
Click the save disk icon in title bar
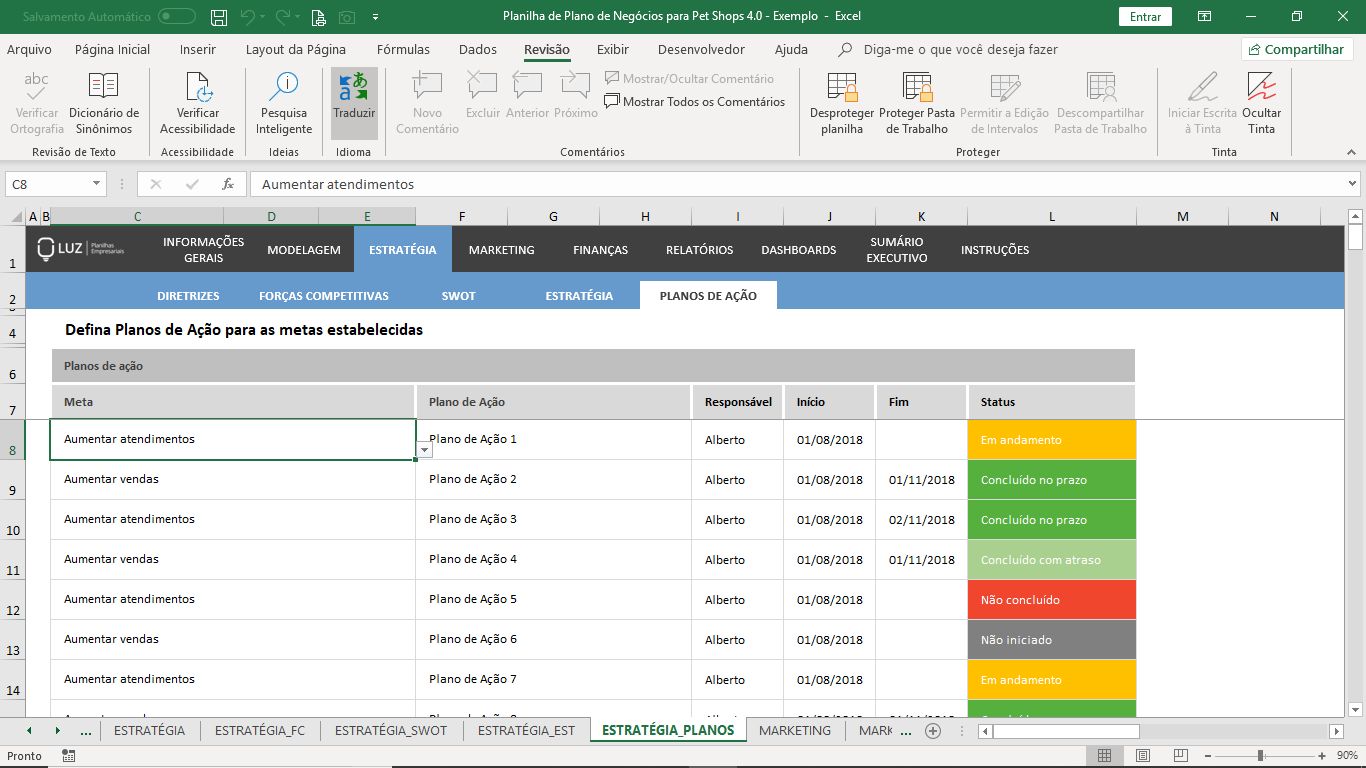pos(219,17)
